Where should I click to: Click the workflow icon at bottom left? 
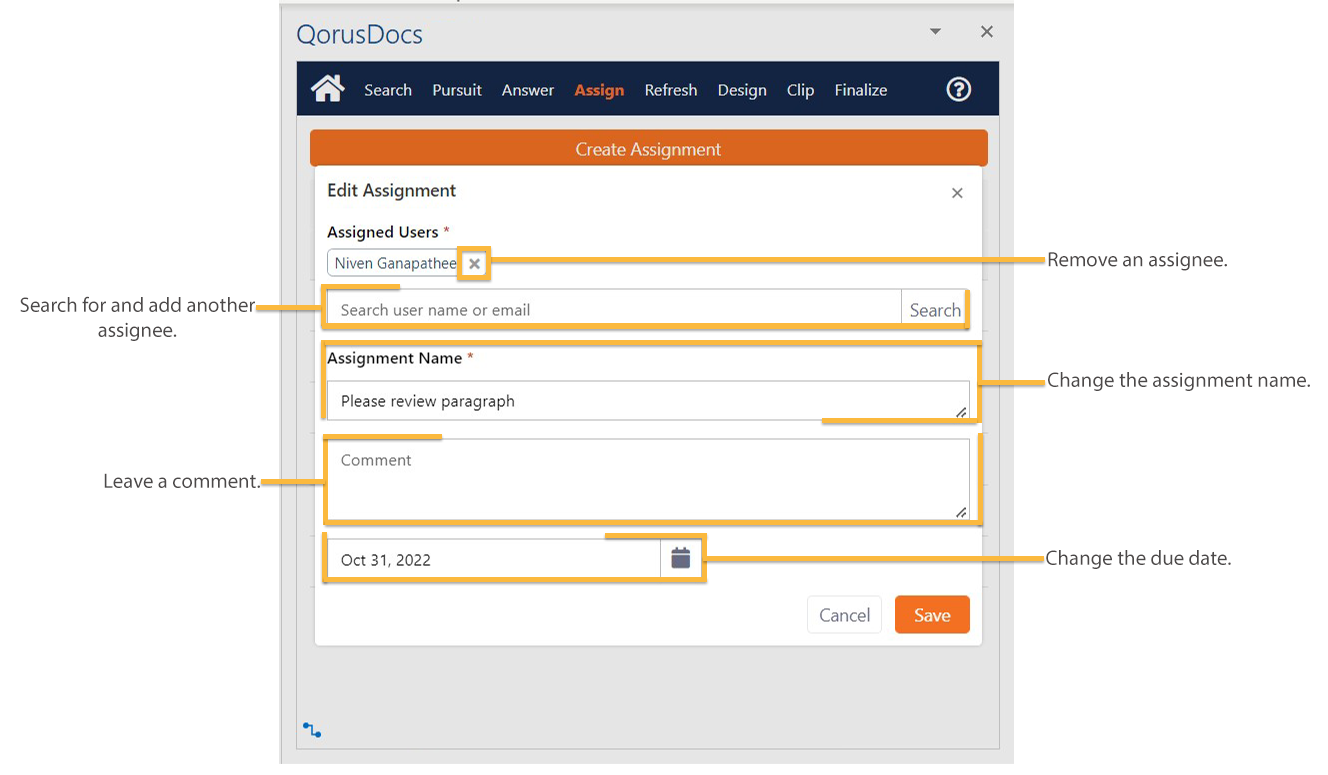coord(312,730)
